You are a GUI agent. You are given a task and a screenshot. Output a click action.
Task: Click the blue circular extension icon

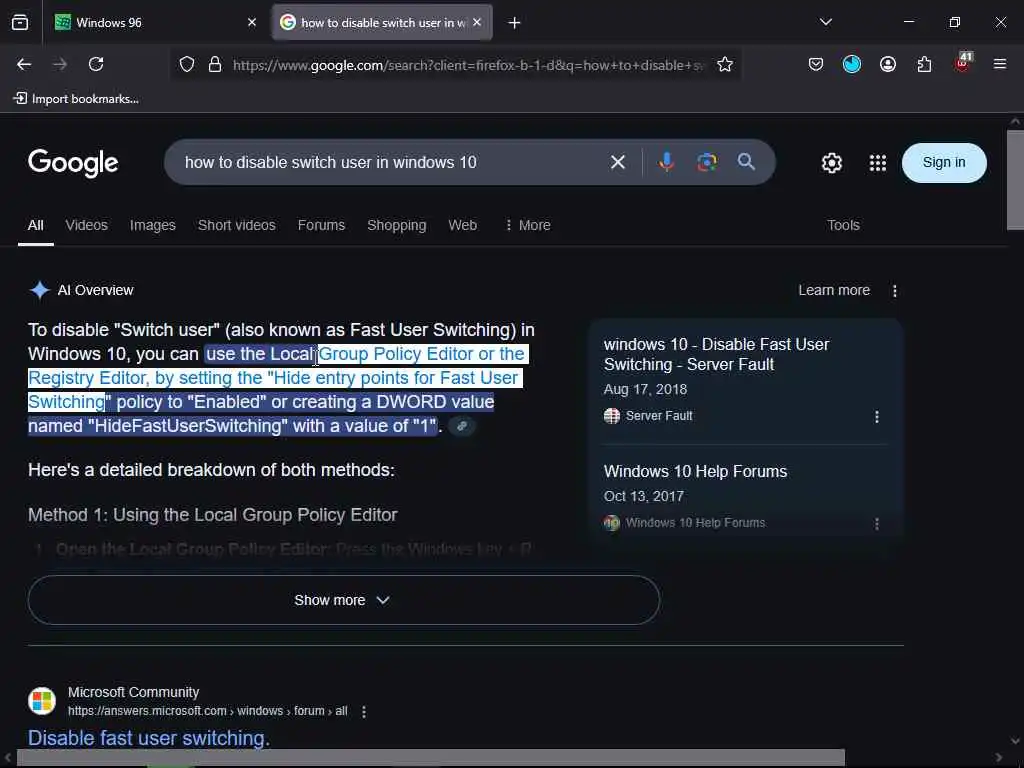point(852,64)
